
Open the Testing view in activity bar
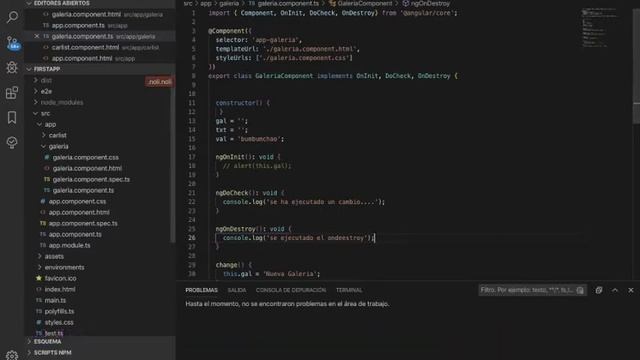[12, 142]
